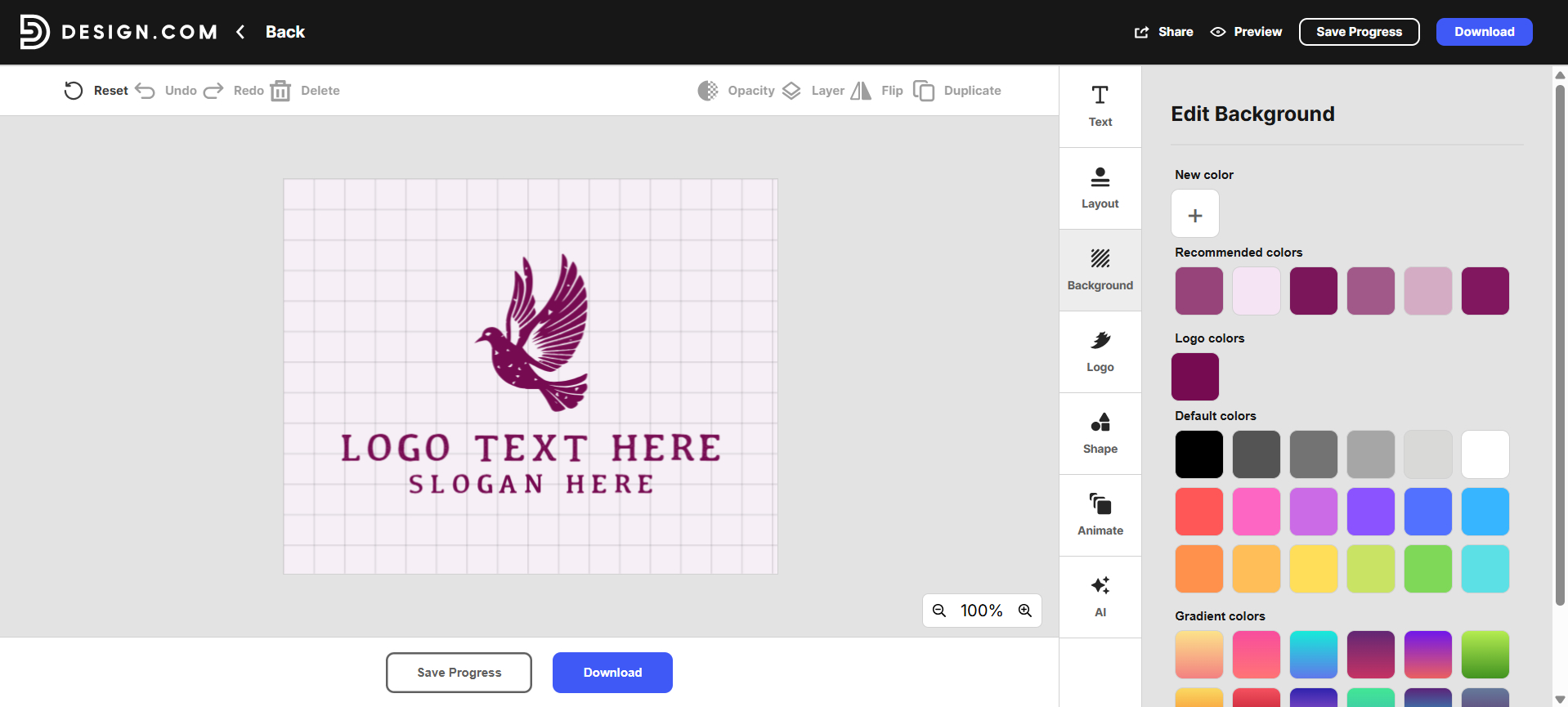Click the Layer stack icon
1568x707 pixels.
click(x=791, y=91)
